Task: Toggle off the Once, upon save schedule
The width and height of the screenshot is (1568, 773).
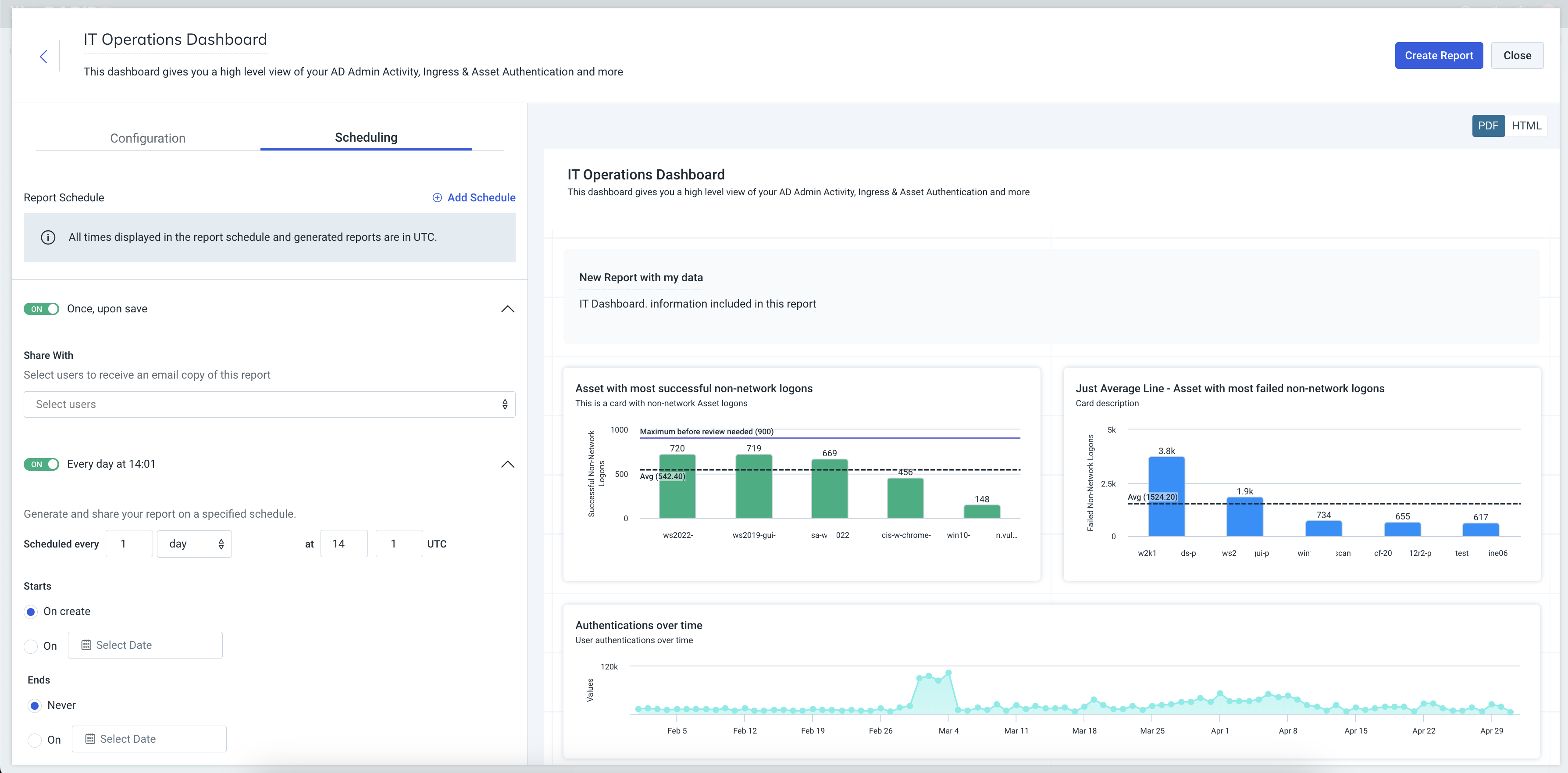Action: (41, 309)
